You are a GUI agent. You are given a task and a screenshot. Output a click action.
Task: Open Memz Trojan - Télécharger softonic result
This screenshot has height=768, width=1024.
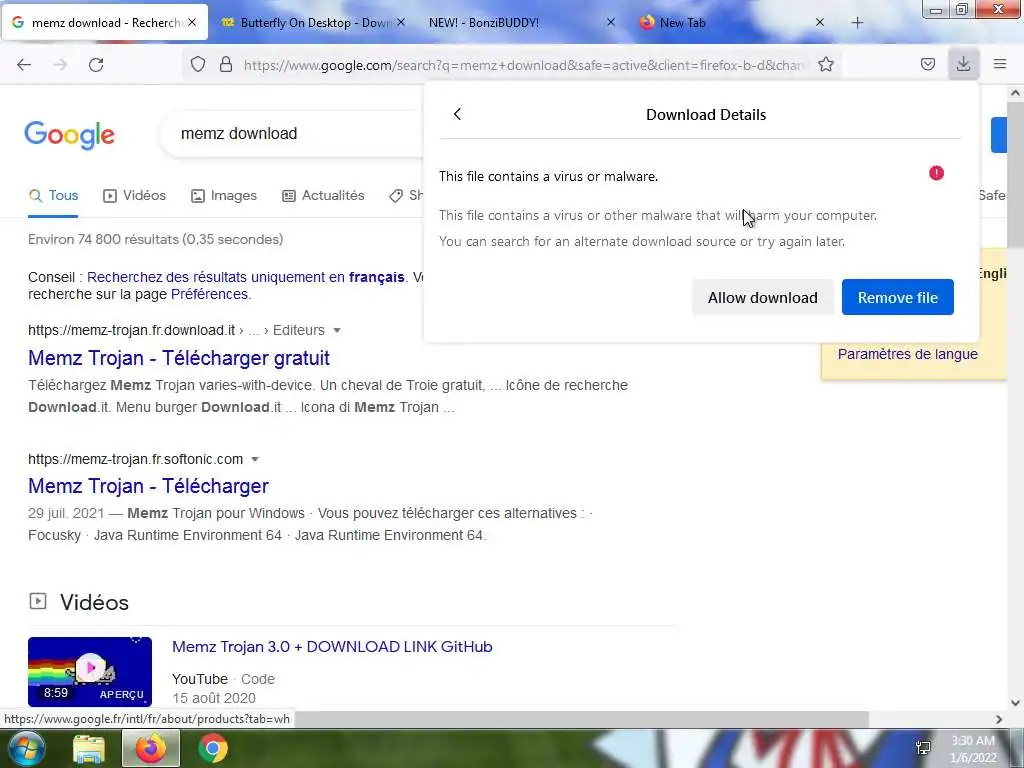point(148,486)
